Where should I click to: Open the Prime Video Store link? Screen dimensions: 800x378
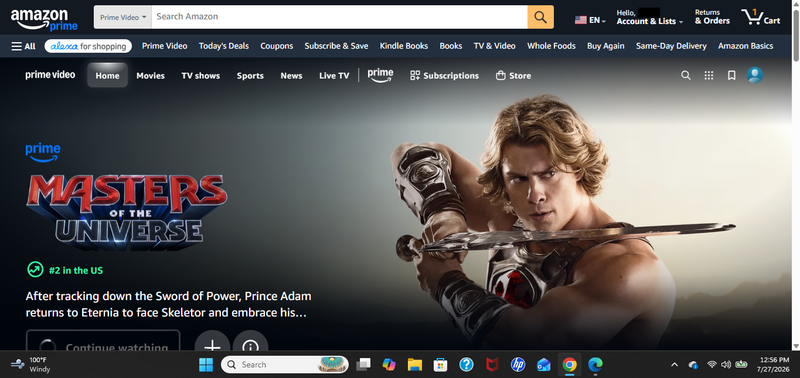pyautogui.click(x=513, y=75)
